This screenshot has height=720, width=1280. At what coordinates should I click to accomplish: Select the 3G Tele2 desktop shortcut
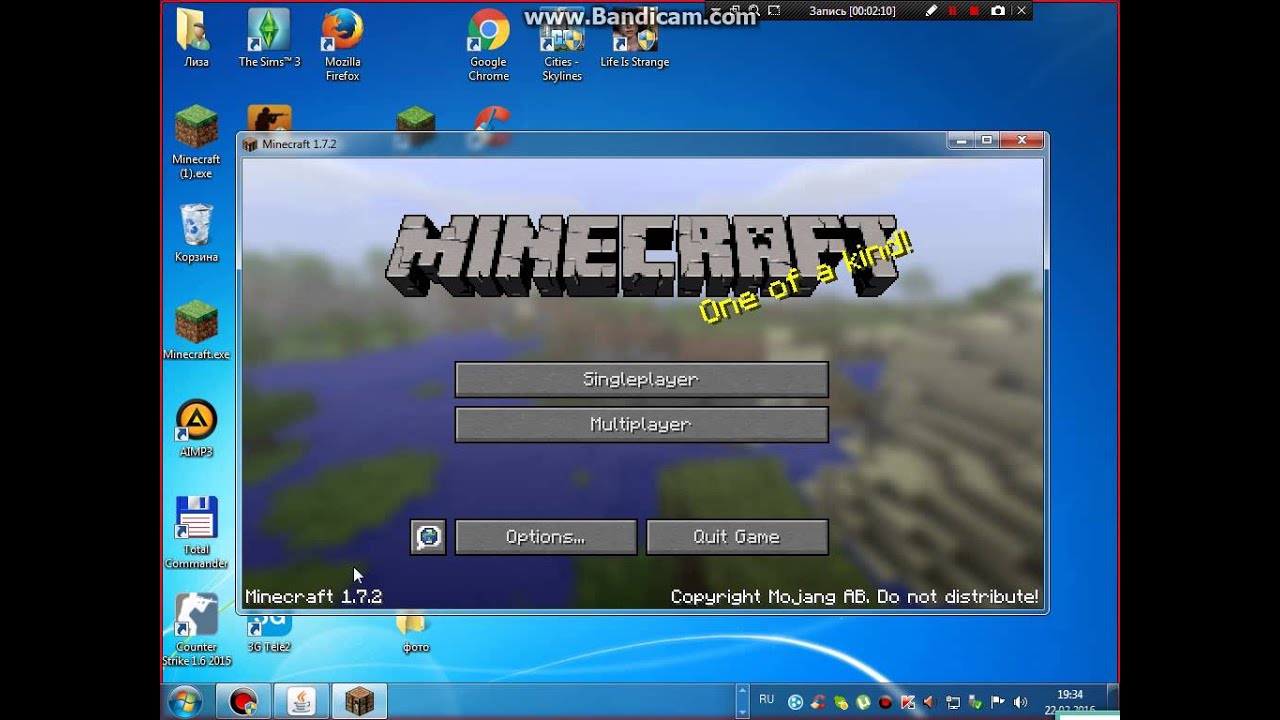click(269, 632)
